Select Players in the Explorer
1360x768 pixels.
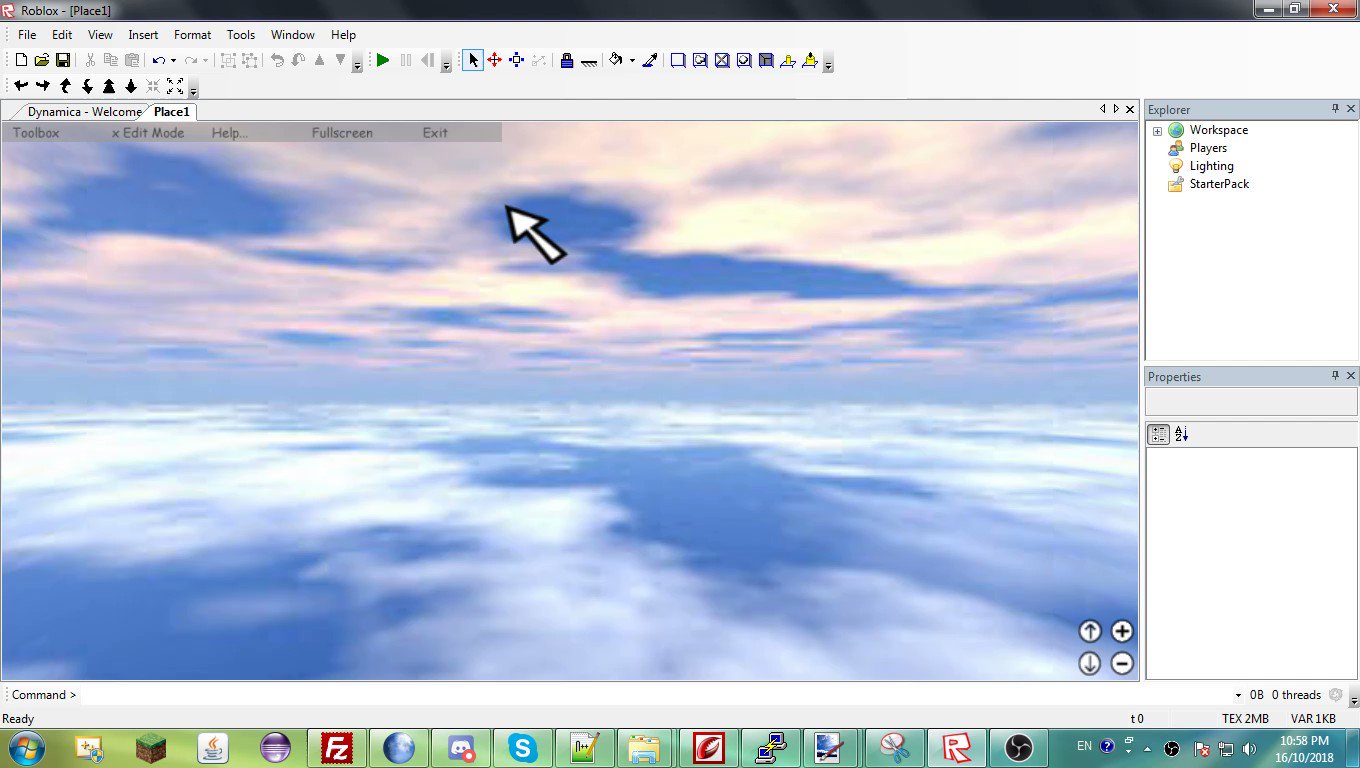pos(1208,148)
